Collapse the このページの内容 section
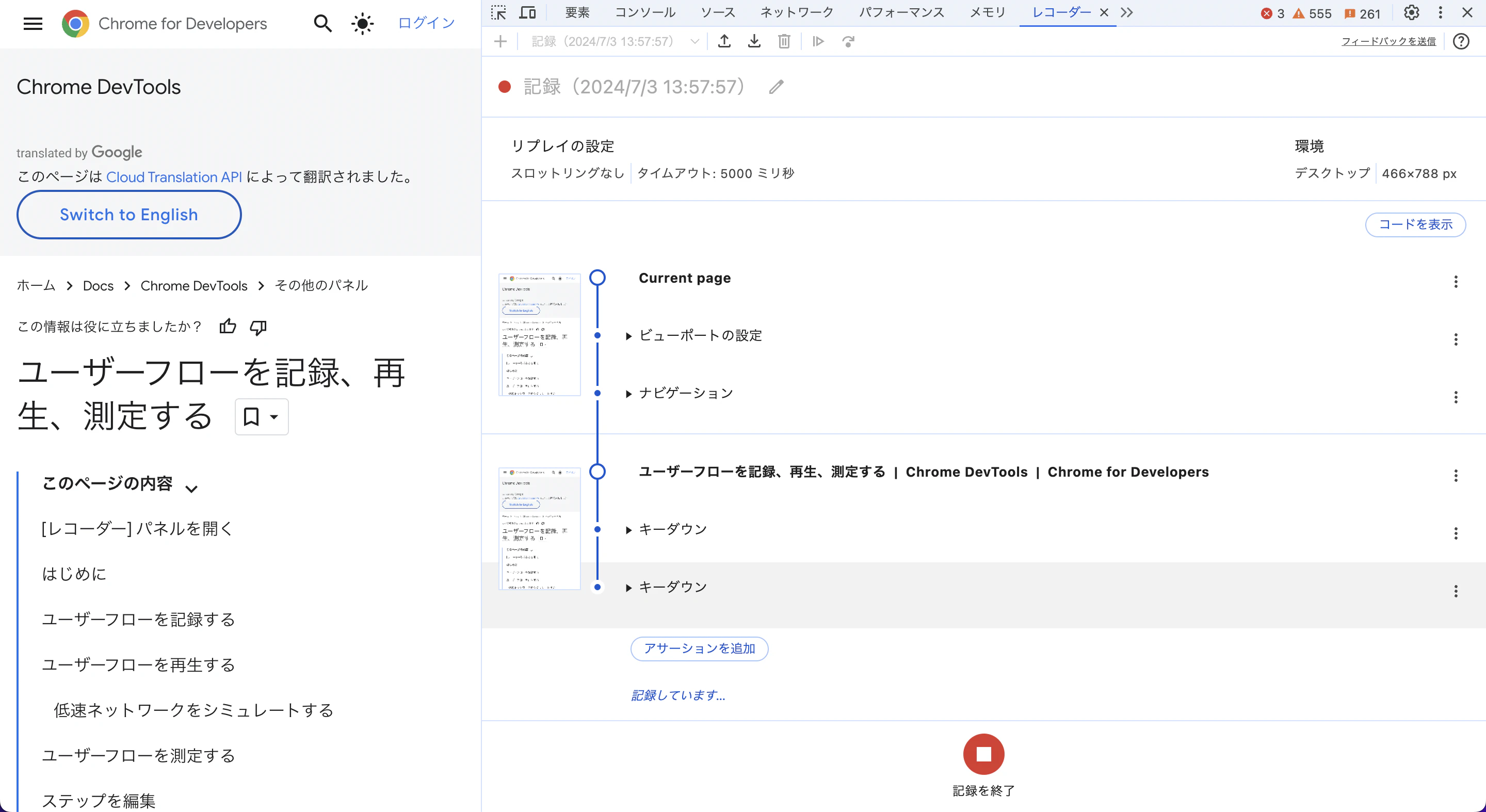The width and height of the screenshot is (1486, 812). coord(191,489)
